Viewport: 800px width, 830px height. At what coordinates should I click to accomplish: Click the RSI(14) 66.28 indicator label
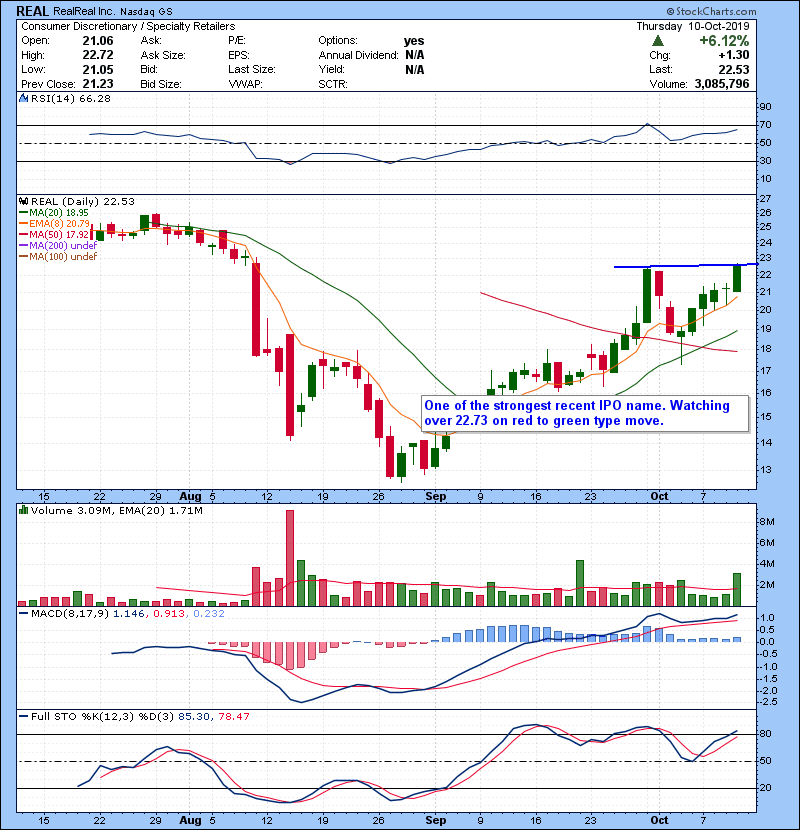coord(70,98)
